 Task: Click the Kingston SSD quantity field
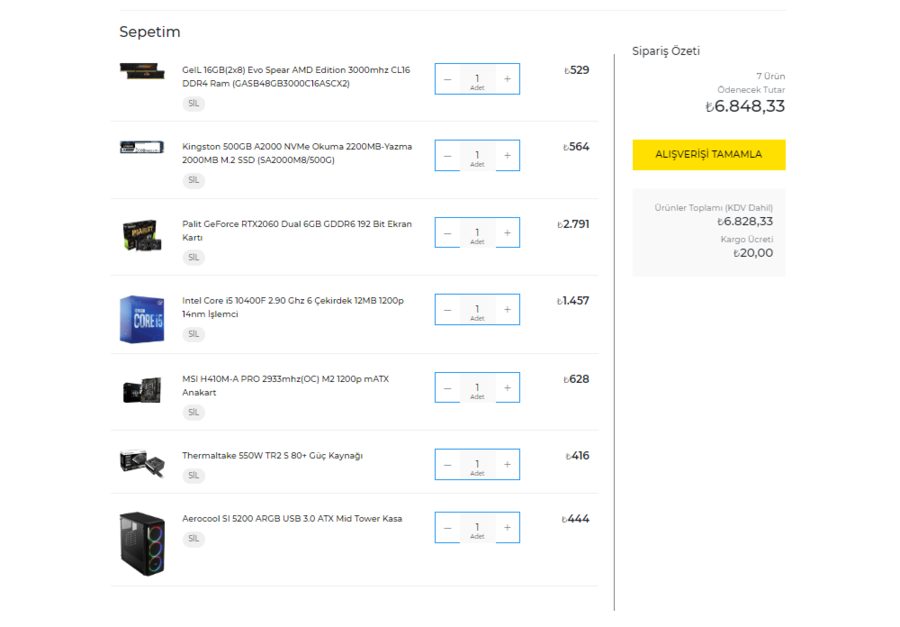point(478,157)
